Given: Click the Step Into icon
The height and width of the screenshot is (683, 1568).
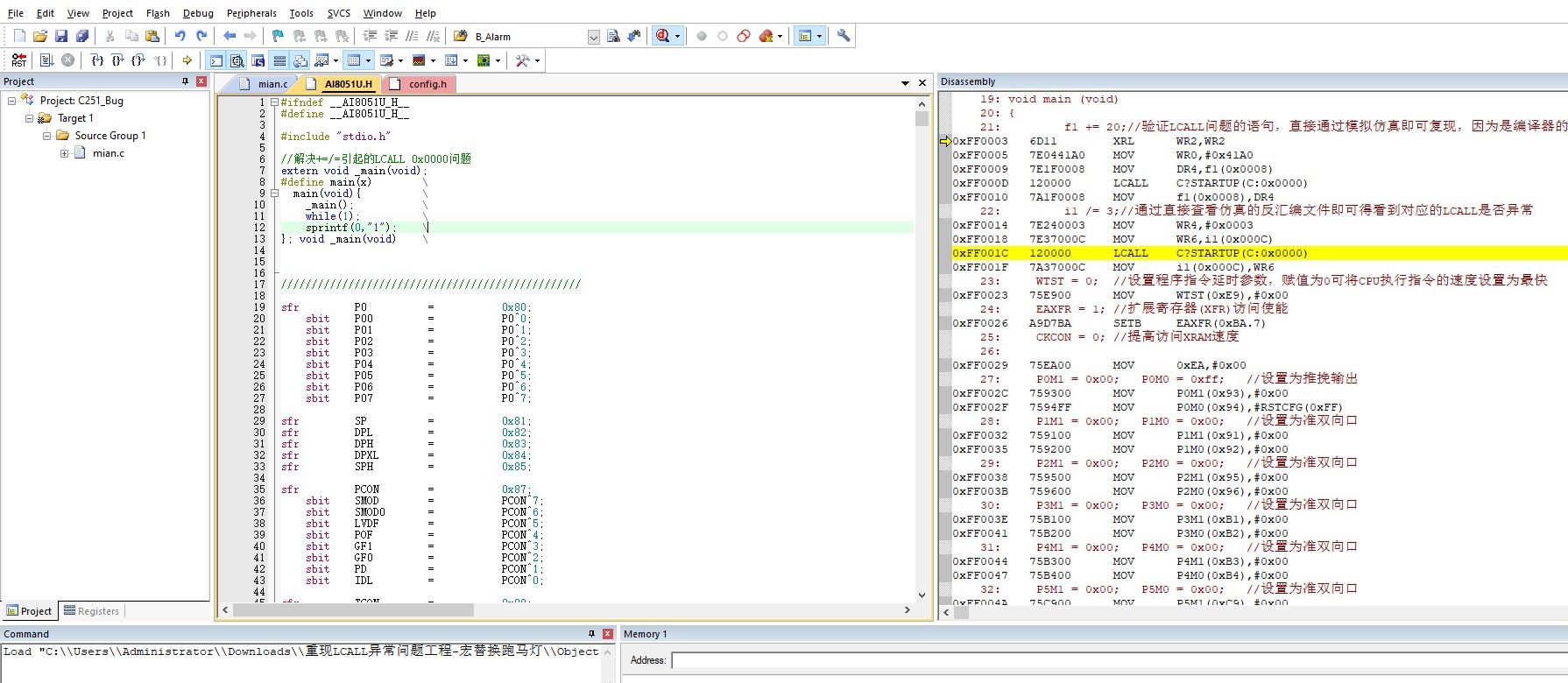Looking at the screenshot, I should [97, 60].
